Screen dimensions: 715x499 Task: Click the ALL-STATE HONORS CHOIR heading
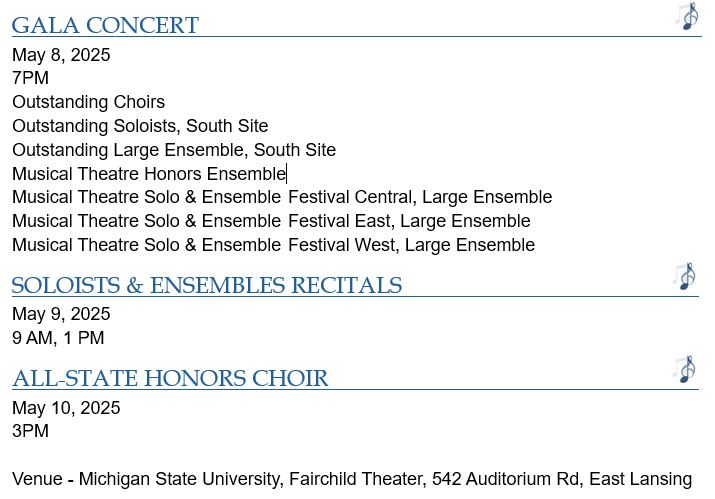(170, 379)
